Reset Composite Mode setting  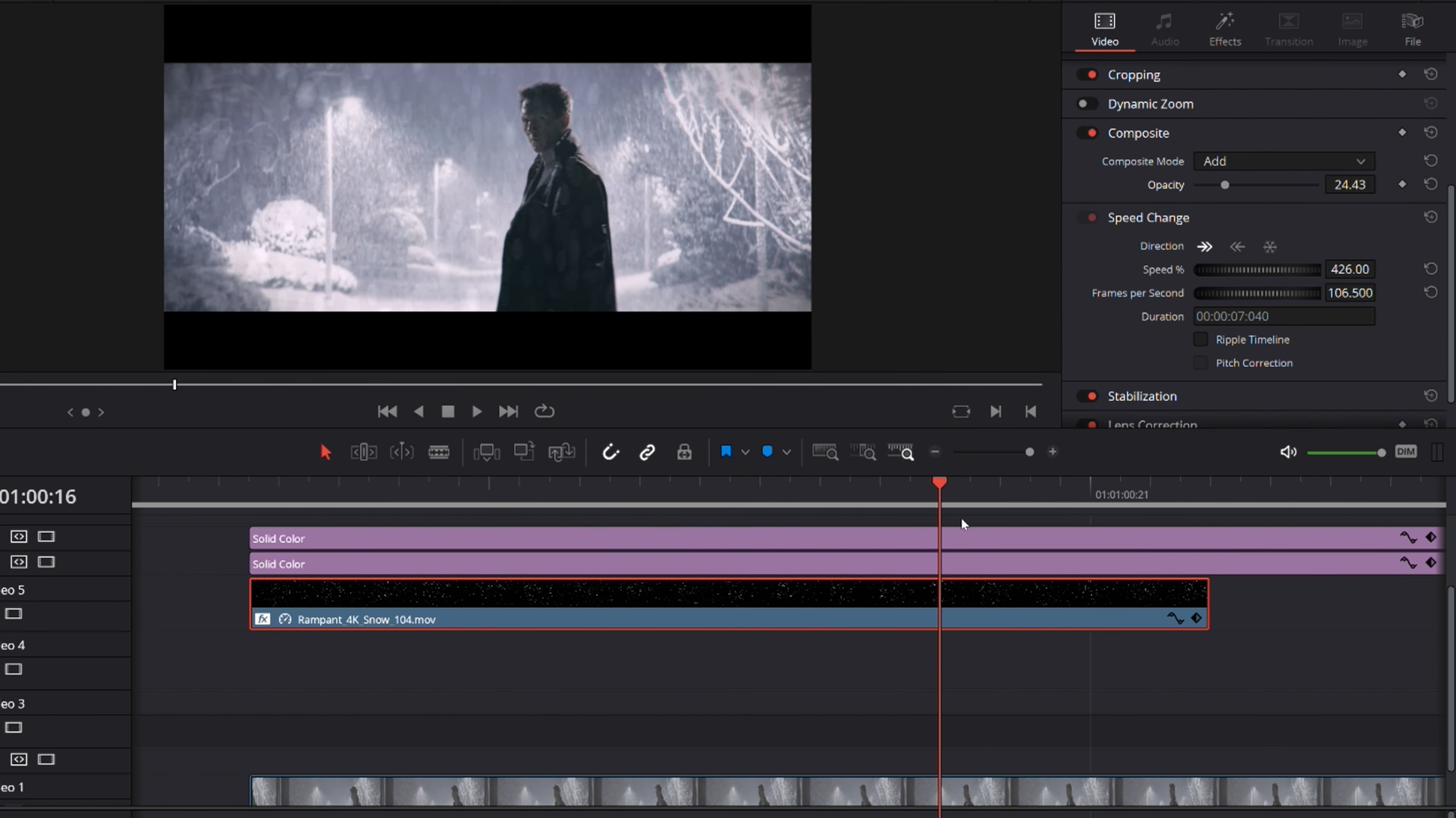1430,161
